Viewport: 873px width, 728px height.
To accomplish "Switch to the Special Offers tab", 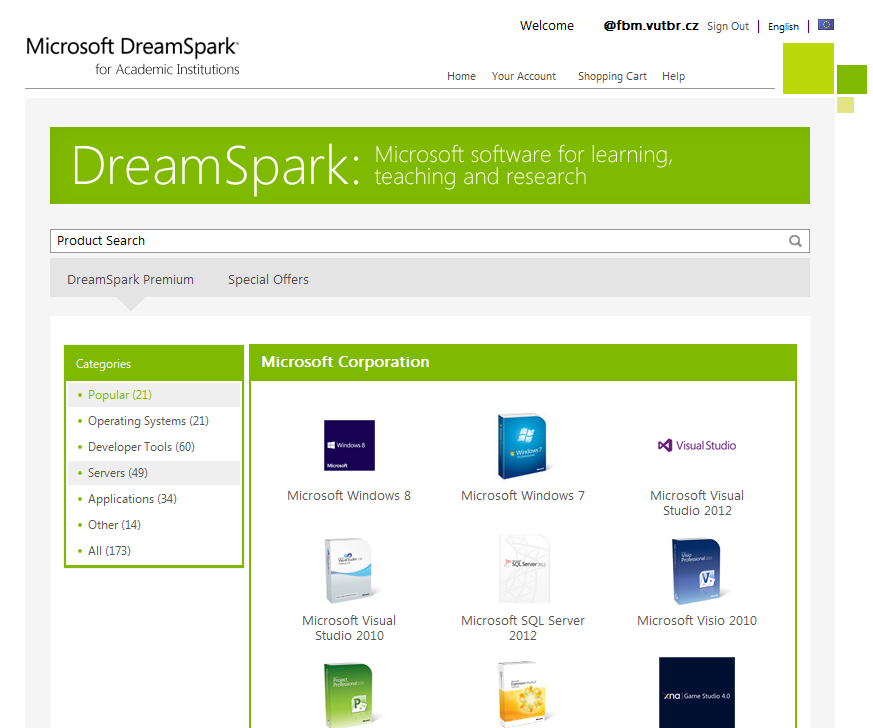I will point(268,279).
